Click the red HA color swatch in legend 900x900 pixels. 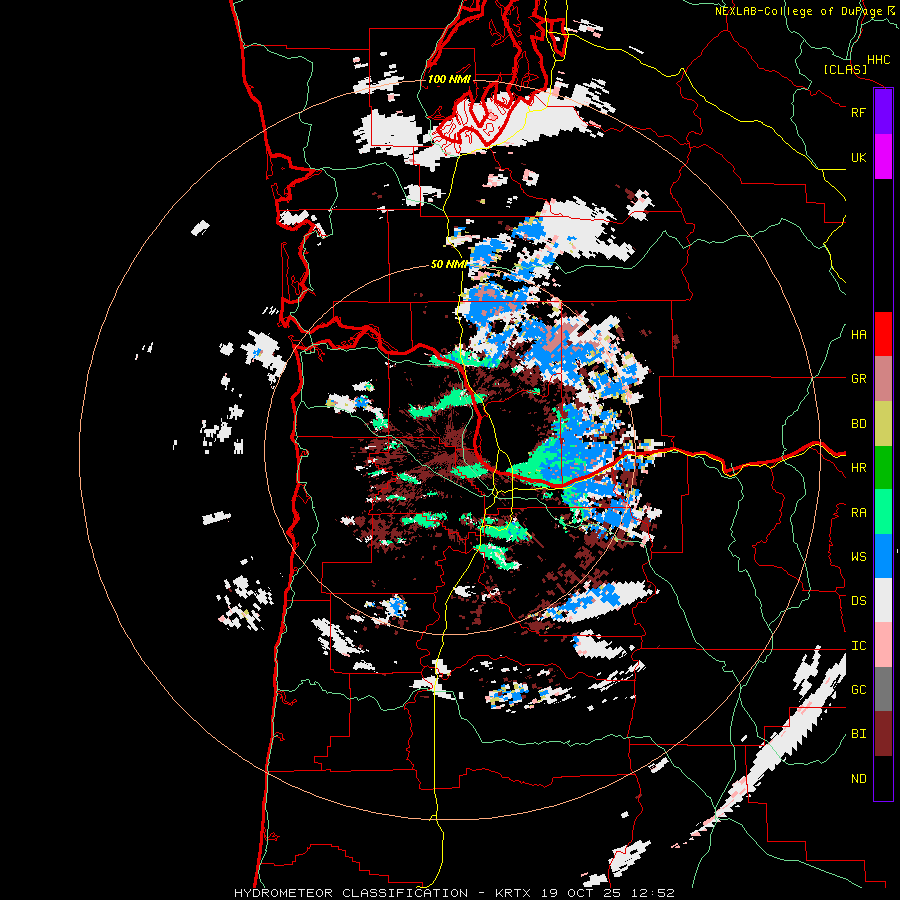tap(883, 334)
